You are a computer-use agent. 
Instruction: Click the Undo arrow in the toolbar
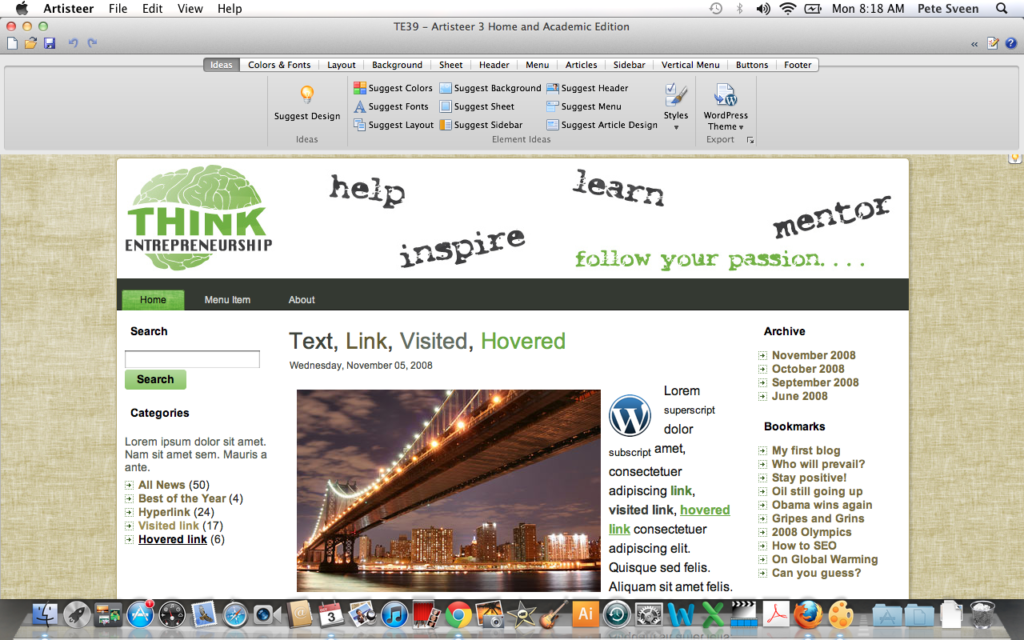click(x=73, y=43)
